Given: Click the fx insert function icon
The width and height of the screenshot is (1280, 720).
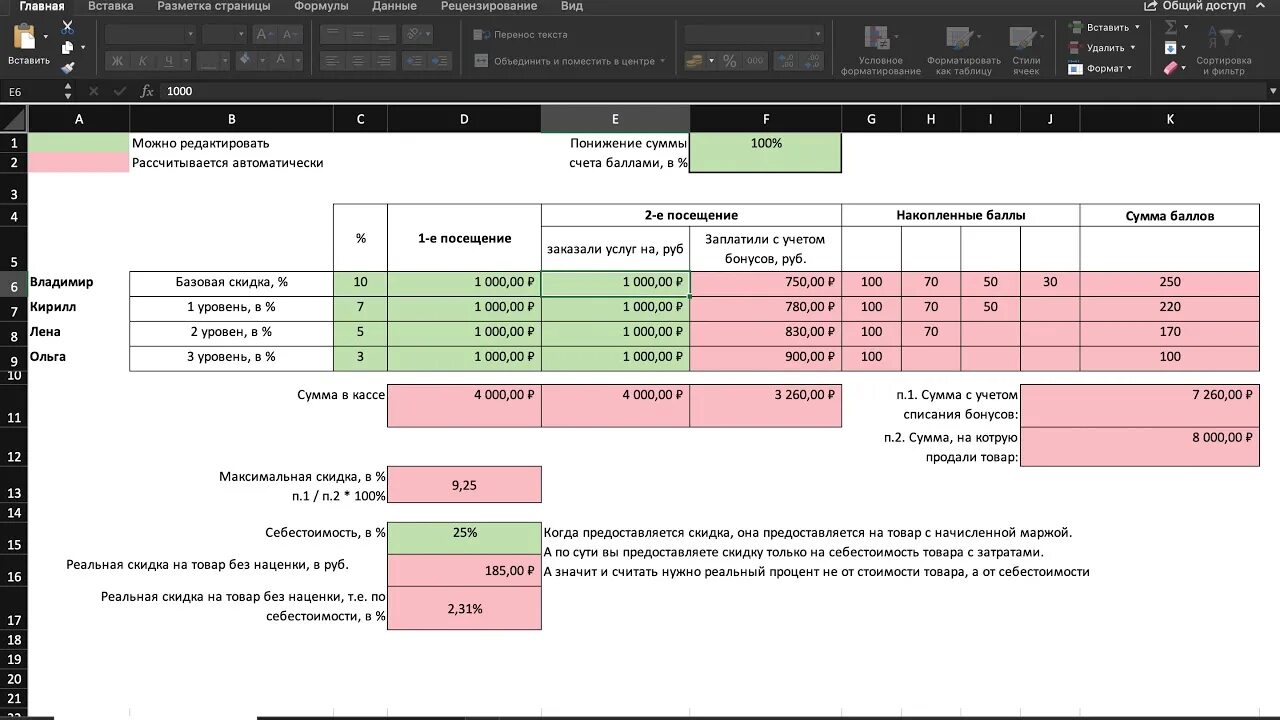Looking at the screenshot, I should coord(147,91).
